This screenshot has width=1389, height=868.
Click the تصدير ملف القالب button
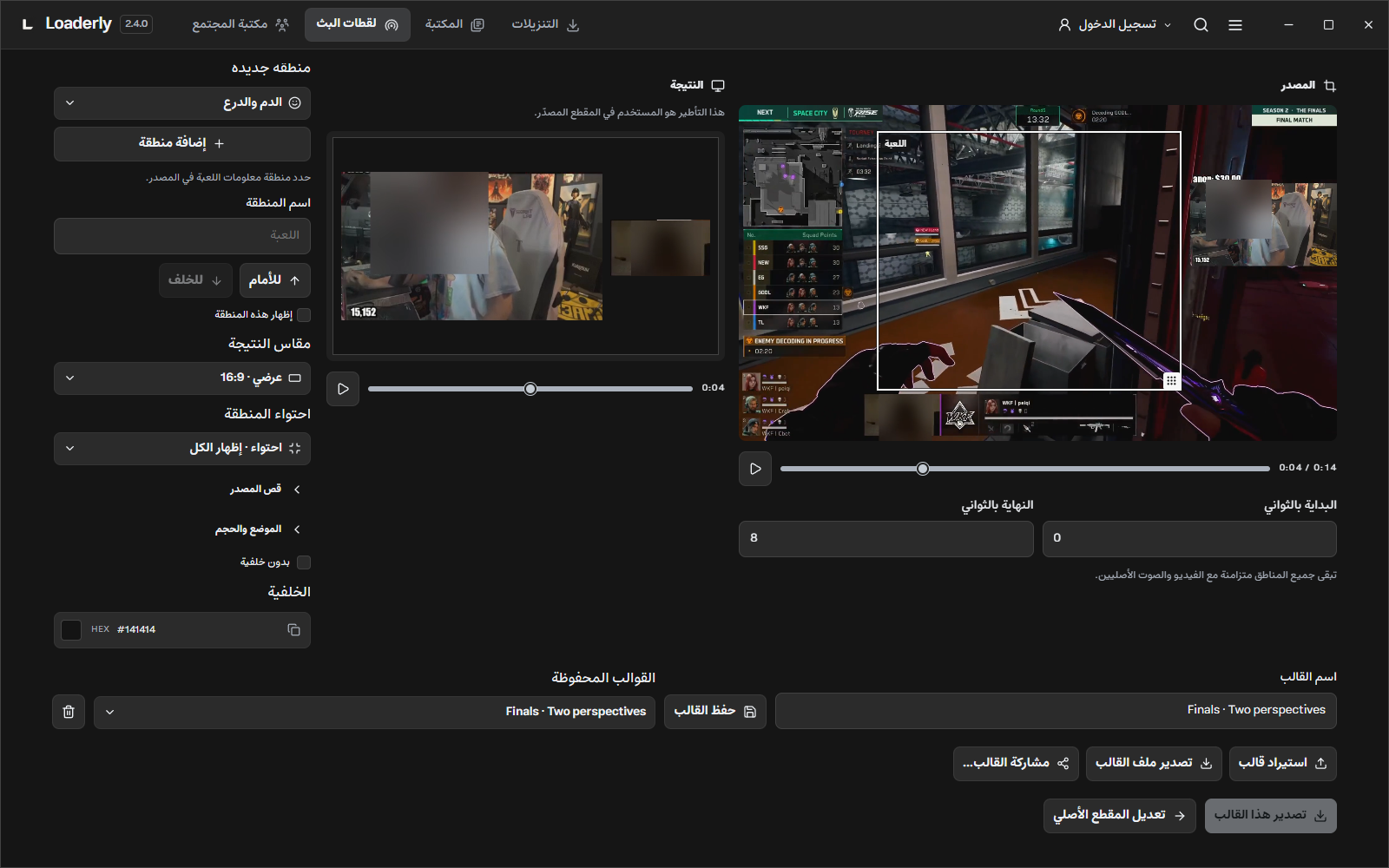pos(1154,764)
